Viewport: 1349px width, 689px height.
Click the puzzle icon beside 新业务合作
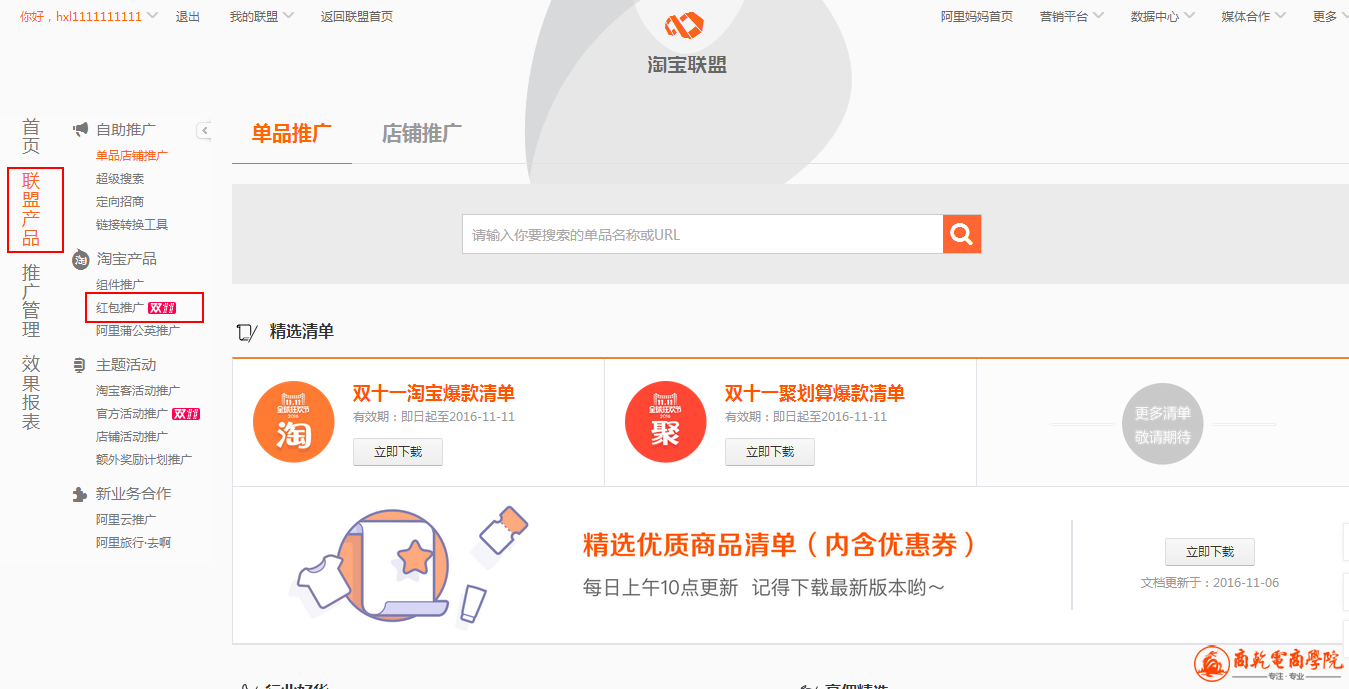[80, 494]
